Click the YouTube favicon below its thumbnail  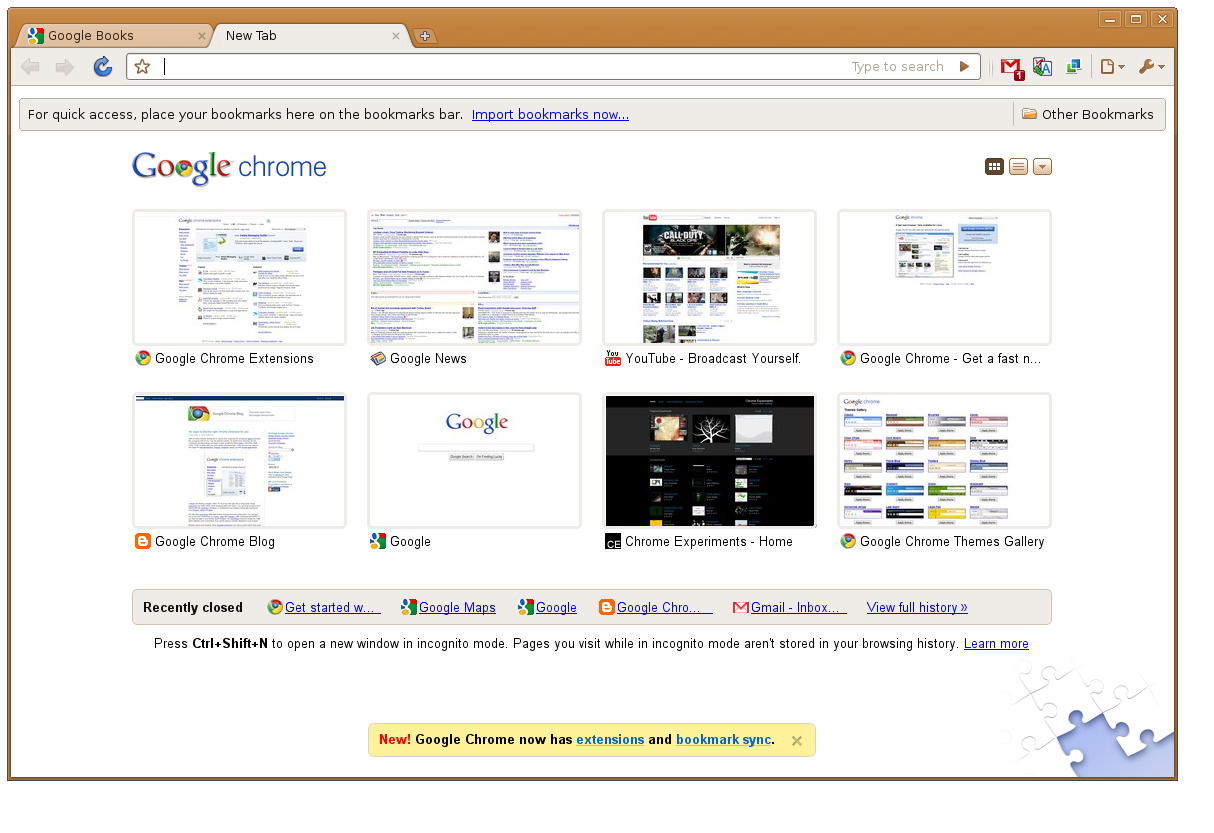tap(613, 358)
